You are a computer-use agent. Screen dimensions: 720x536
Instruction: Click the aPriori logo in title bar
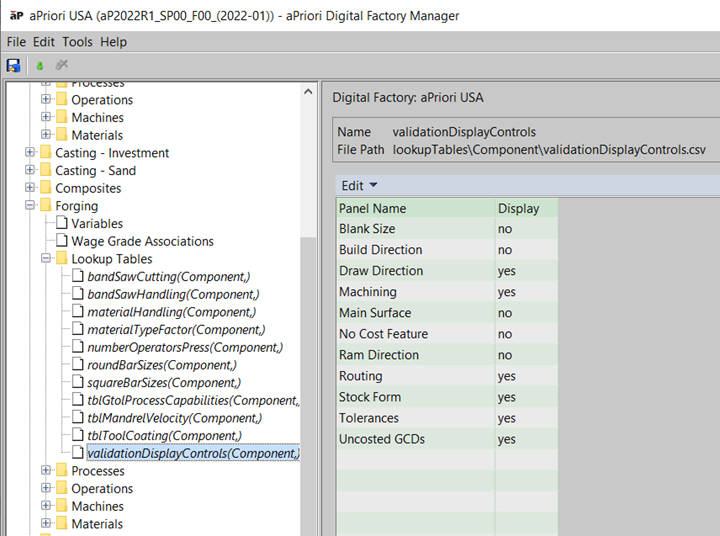[17, 16]
